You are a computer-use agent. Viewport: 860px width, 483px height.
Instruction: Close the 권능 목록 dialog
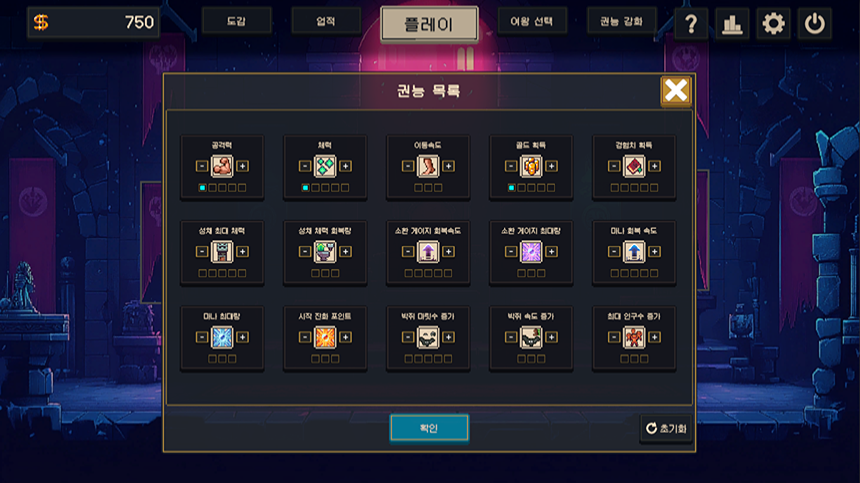[676, 90]
